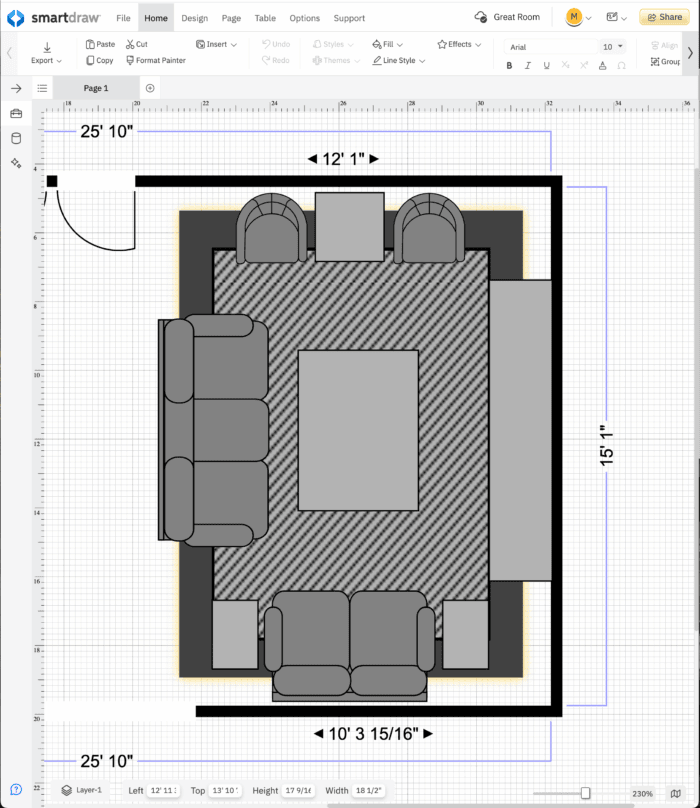Viewport: 700px width, 808px height.
Task: Select the Home tab
Action: [x=156, y=18]
